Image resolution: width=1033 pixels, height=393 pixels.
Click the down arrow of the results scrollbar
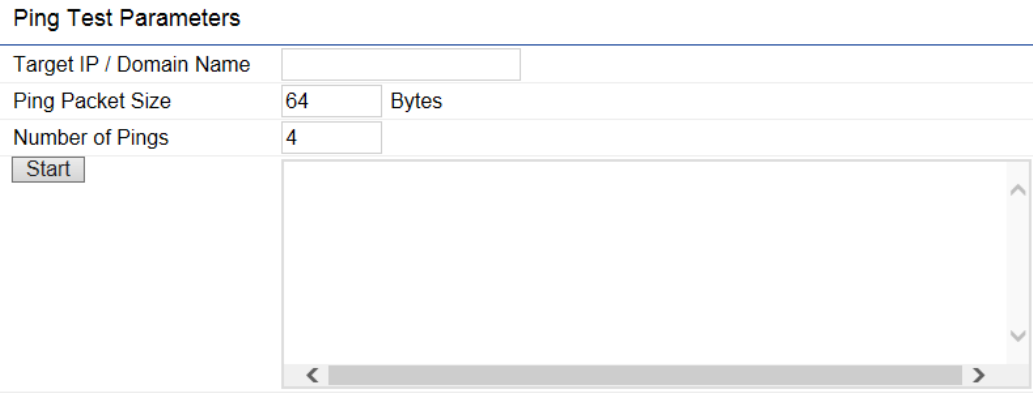click(1018, 336)
